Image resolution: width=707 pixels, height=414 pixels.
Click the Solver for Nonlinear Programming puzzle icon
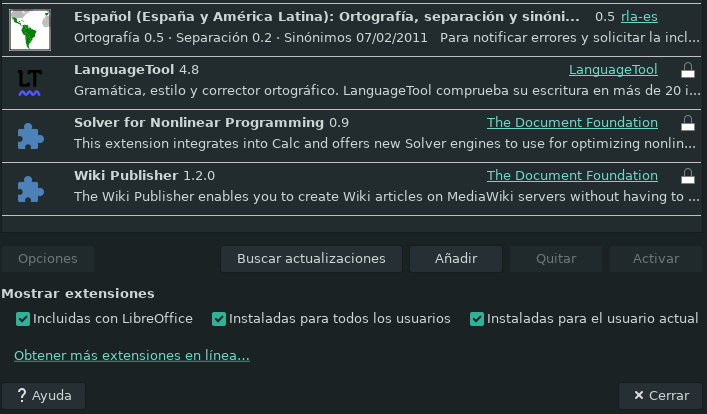[30, 135]
